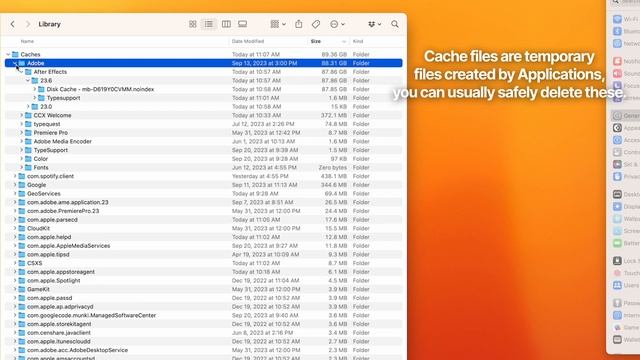
Task: Open General in System Settings sidebar
Action: pyautogui.click(x=626, y=116)
